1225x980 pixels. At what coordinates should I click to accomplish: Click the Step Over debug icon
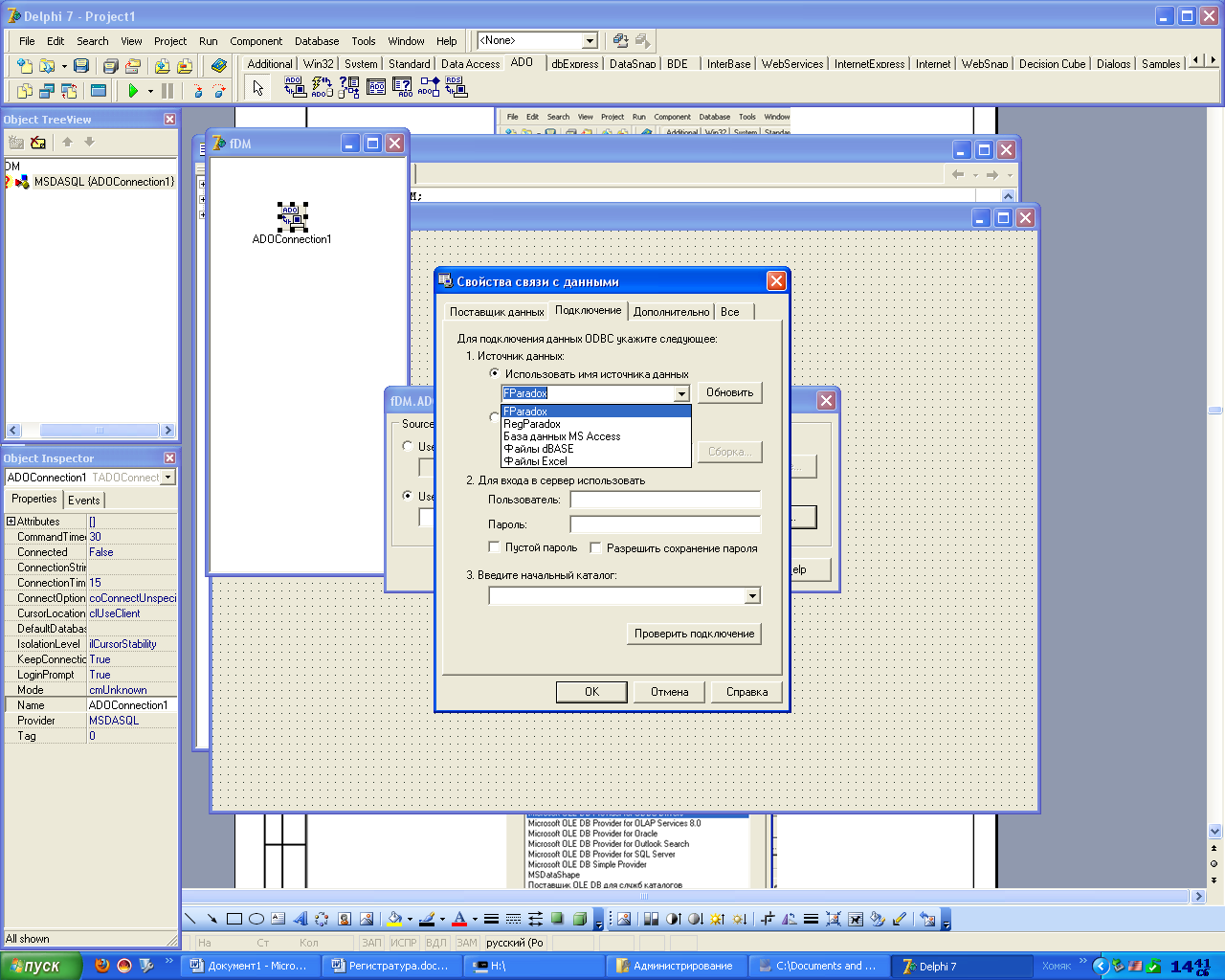(219, 91)
